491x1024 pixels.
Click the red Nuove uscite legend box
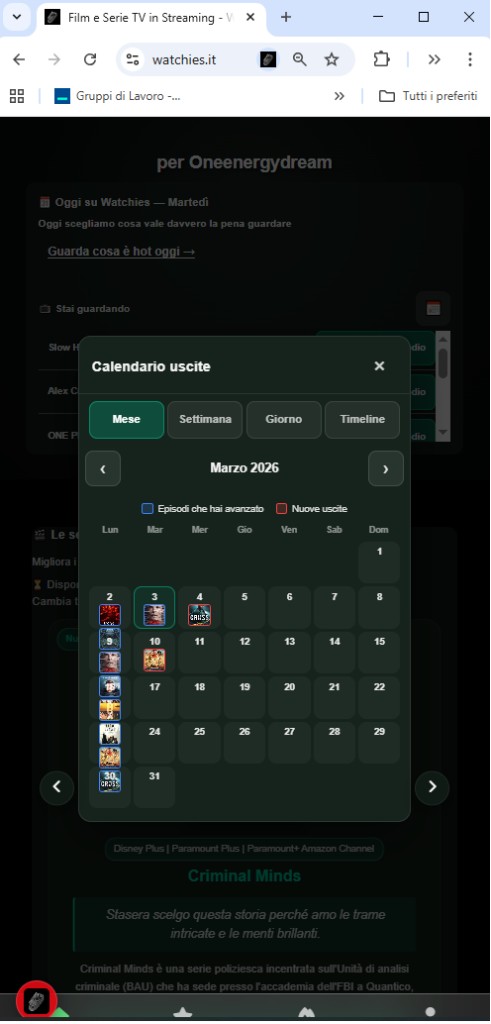point(281,508)
